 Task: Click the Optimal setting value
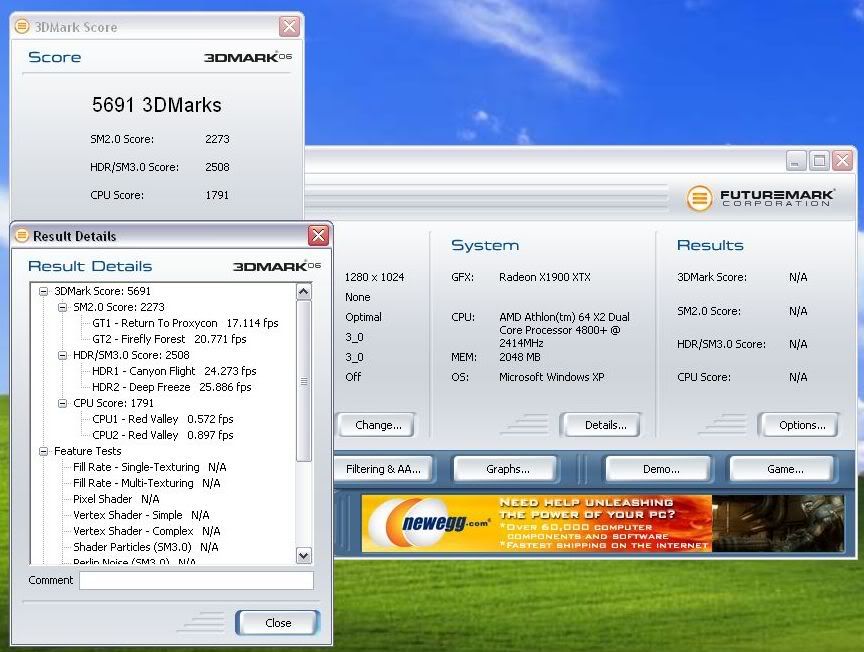[x=363, y=317]
